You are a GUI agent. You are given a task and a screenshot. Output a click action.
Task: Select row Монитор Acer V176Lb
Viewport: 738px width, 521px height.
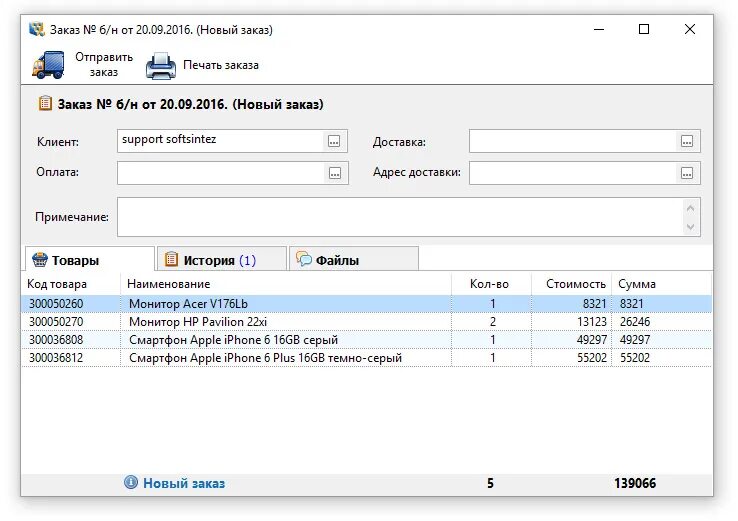point(366,304)
